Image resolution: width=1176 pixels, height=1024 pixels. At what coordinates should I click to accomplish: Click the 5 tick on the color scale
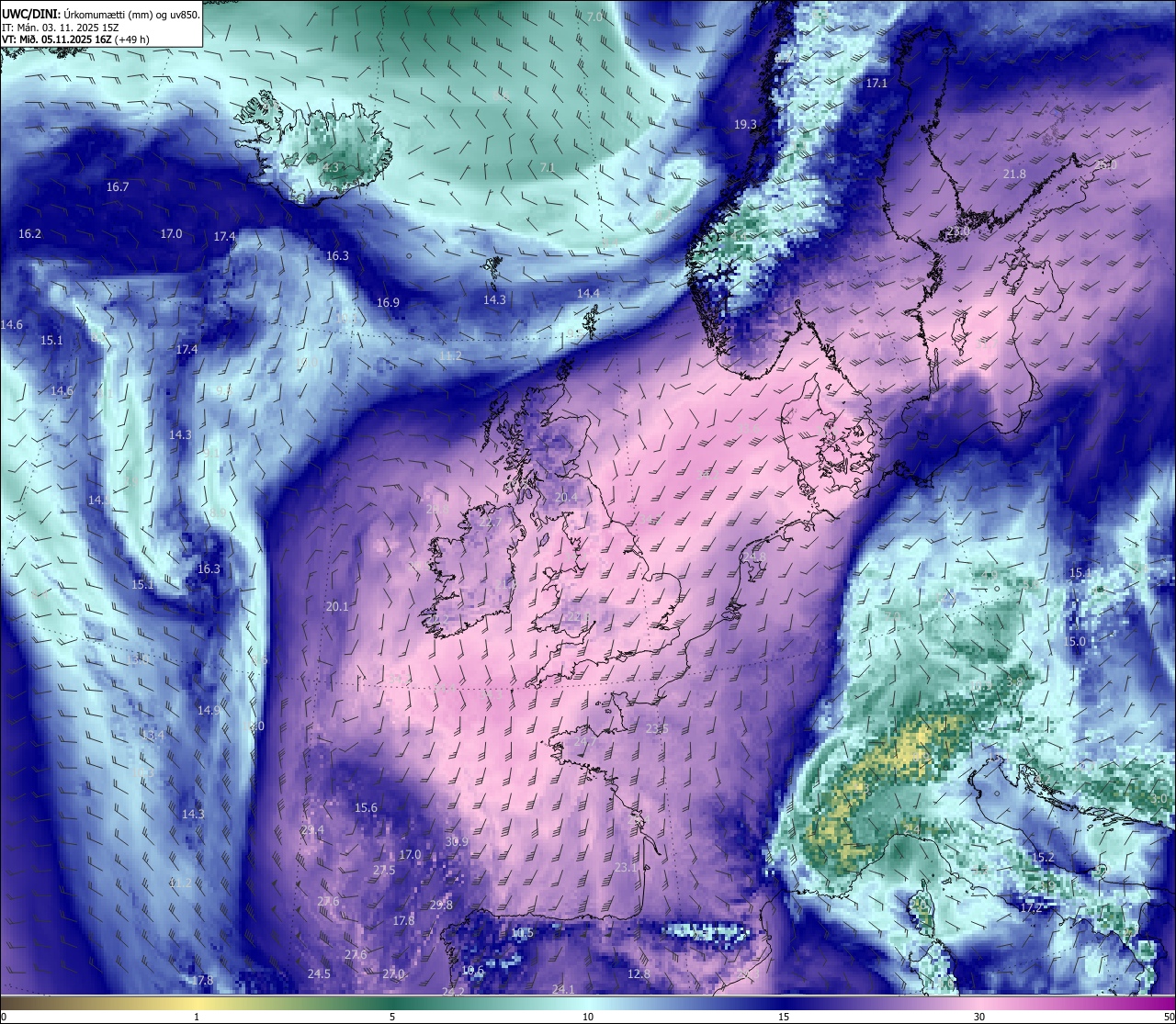tap(392, 1016)
